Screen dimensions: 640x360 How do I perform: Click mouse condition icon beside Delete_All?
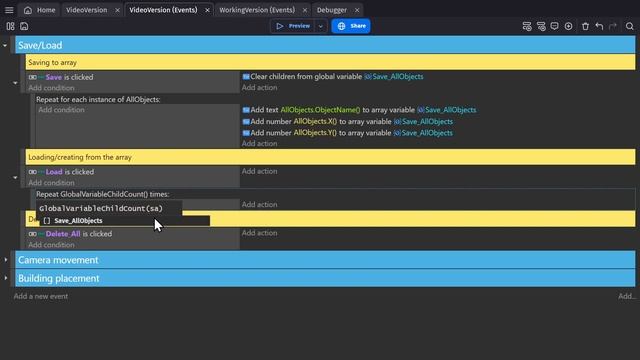coord(33,234)
